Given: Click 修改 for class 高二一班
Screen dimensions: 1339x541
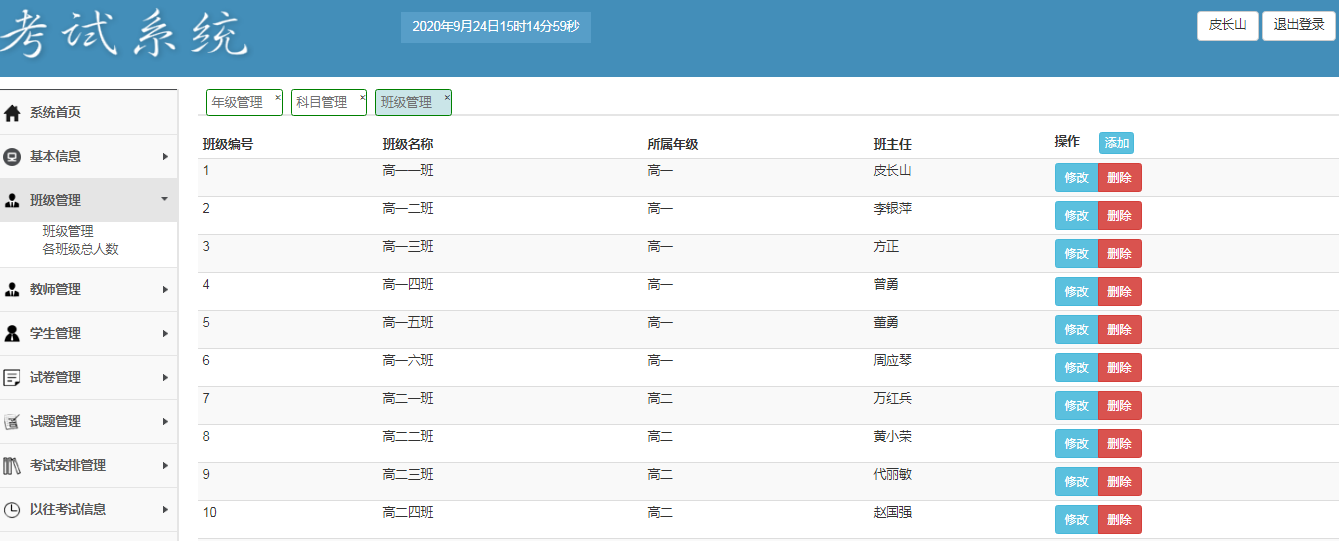Looking at the screenshot, I should click(x=1076, y=406).
